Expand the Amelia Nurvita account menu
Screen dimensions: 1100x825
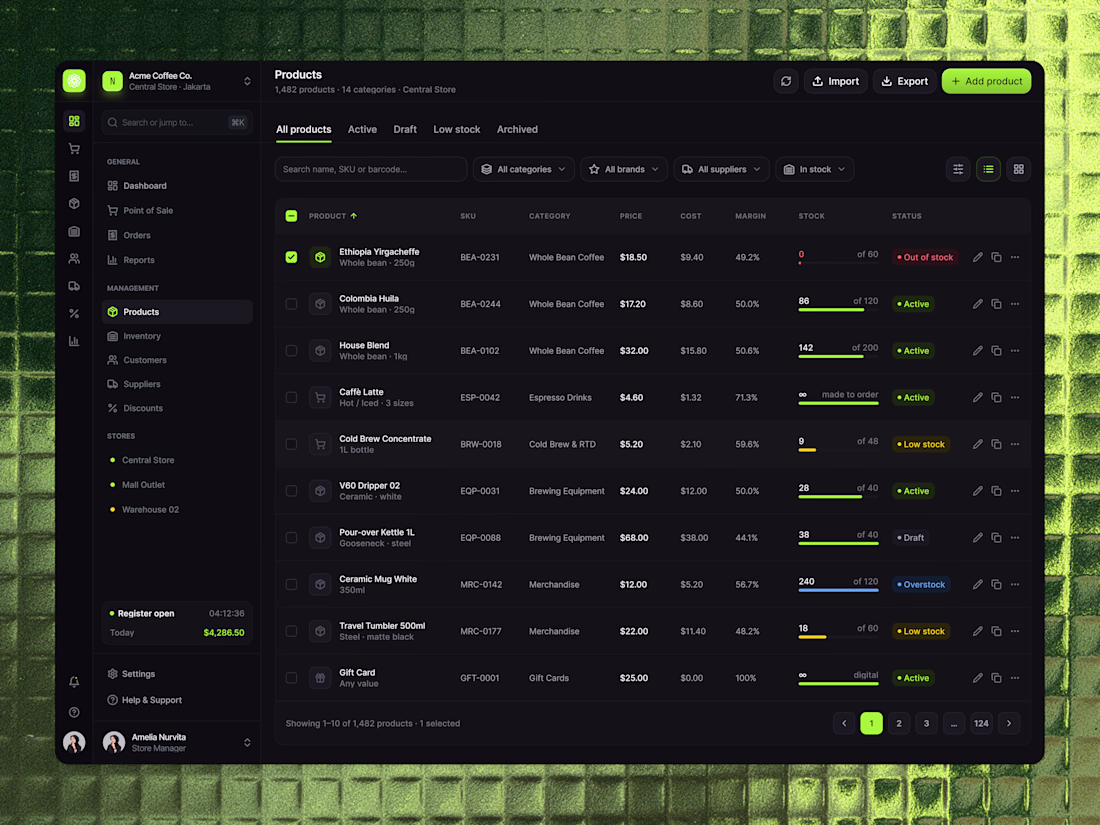pyautogui.click(x=247, y=742)
